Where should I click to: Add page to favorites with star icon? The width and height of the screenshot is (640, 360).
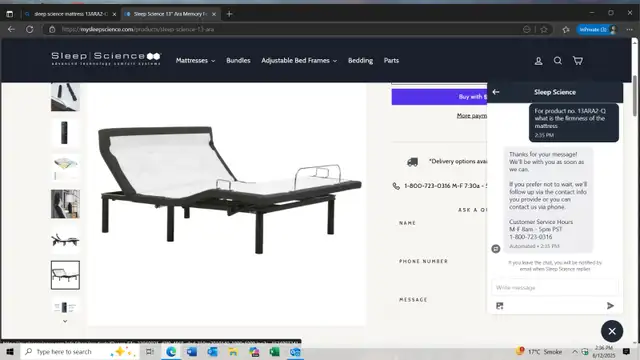[544, 29]
